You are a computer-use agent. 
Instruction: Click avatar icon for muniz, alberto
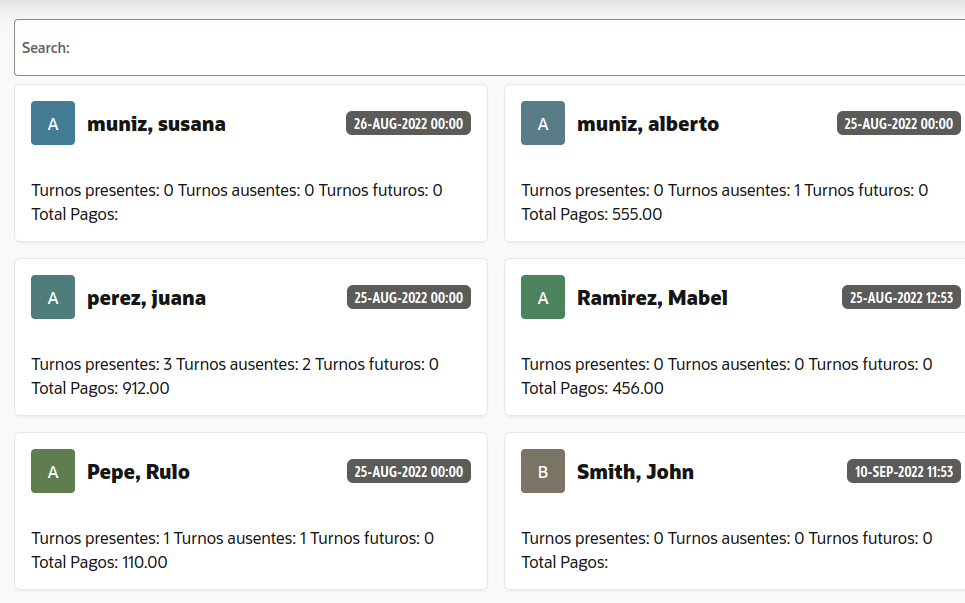[543, 124]
